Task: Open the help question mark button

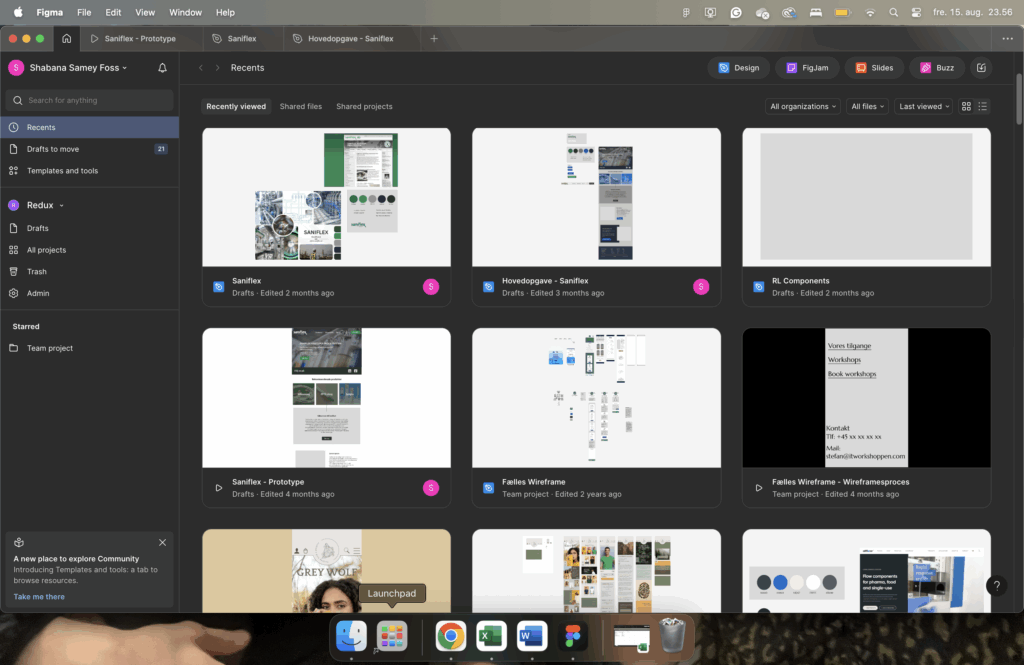Action: click(995, 586)
